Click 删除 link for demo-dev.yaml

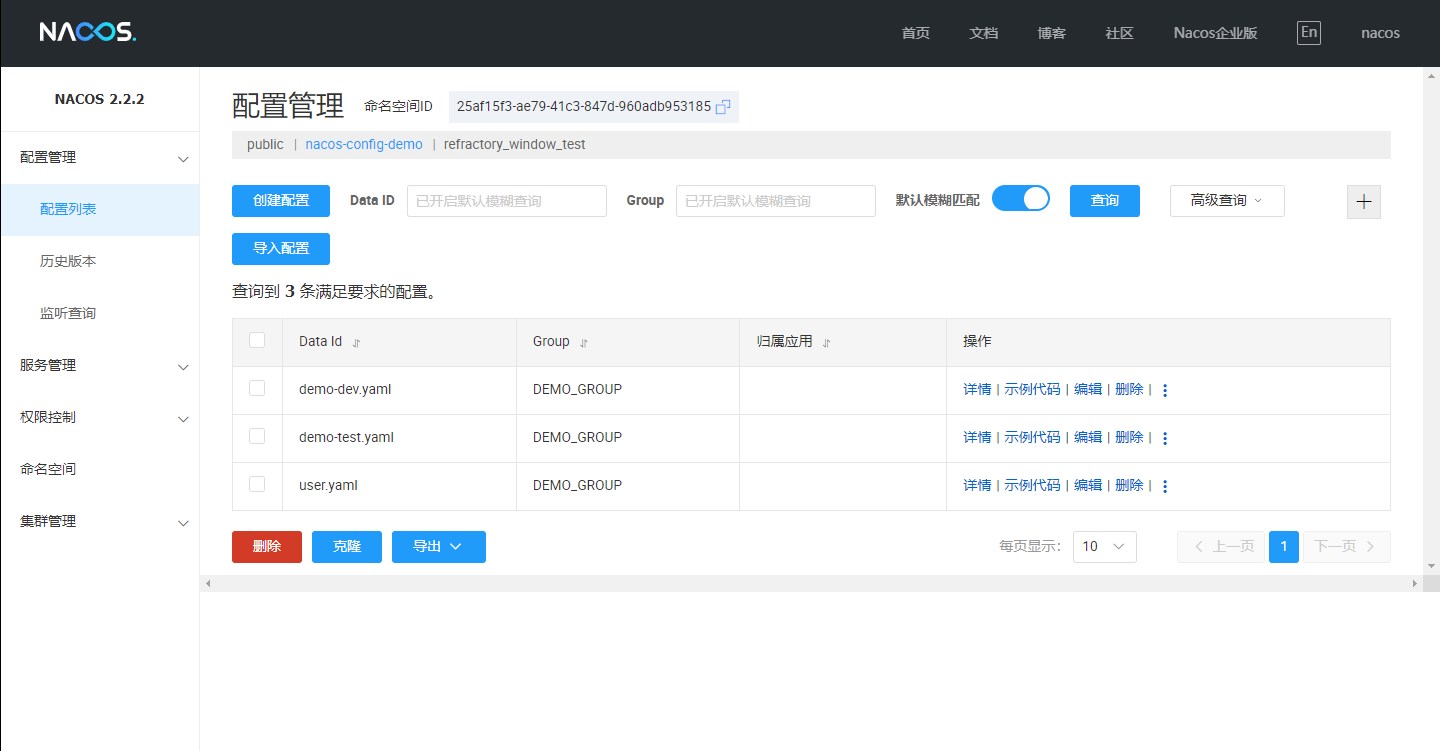pos(1129,389)
